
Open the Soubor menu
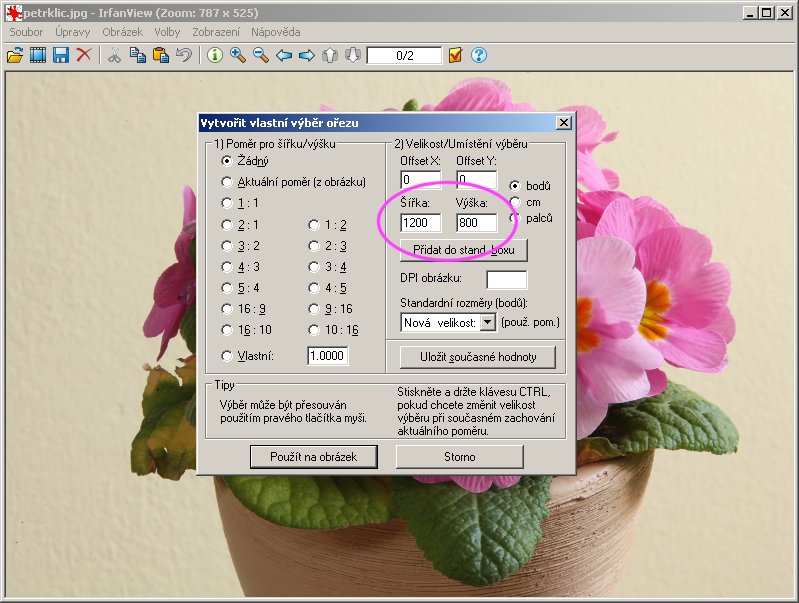(x=26, y=32)
